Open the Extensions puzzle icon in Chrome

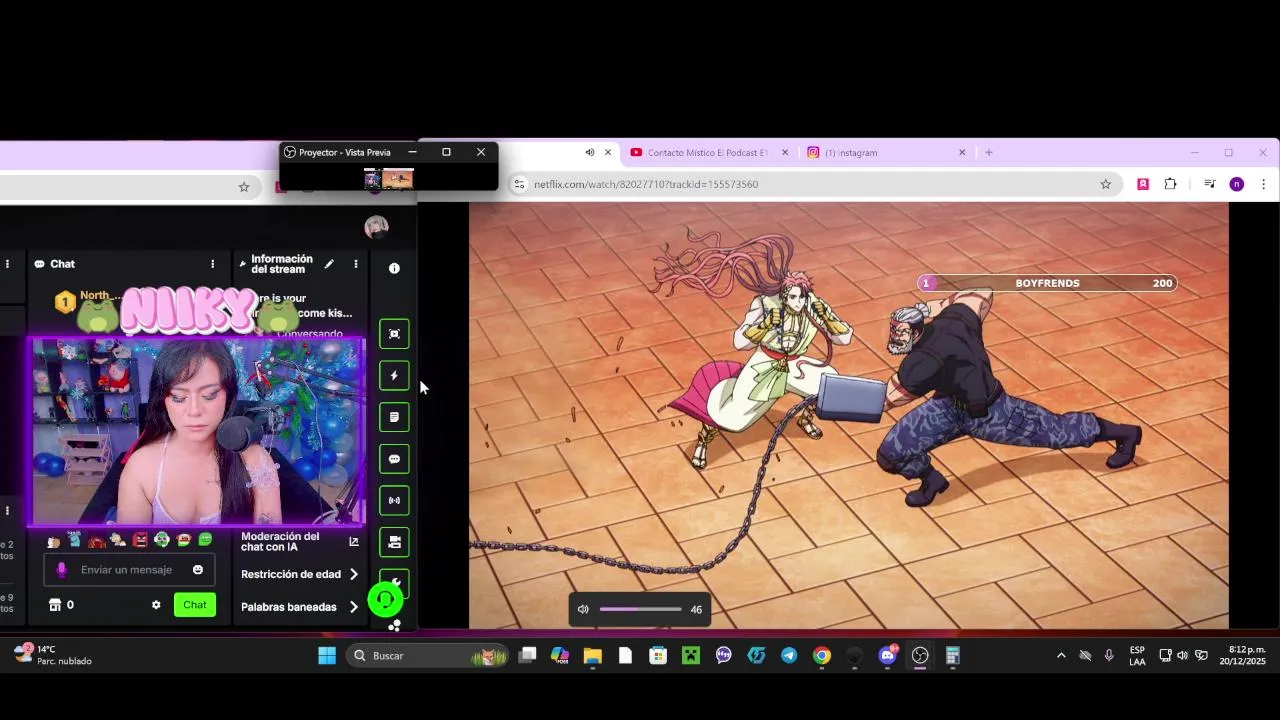(1170, 184)
